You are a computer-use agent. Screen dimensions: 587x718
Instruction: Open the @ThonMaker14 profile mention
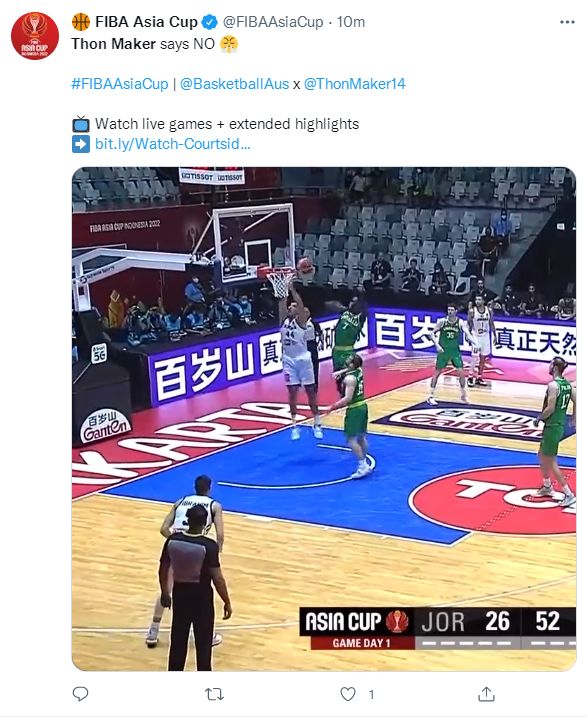354,84
